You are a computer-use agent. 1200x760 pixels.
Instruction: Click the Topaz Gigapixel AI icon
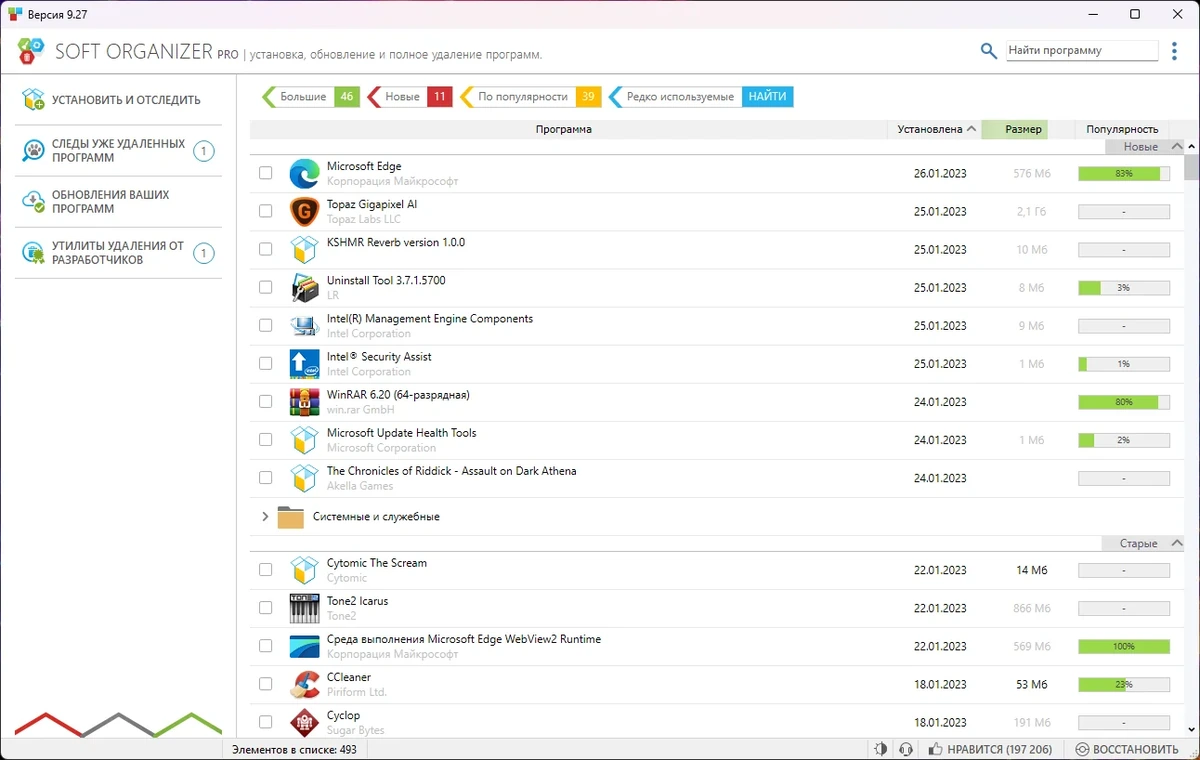click(x=304, y=212)
